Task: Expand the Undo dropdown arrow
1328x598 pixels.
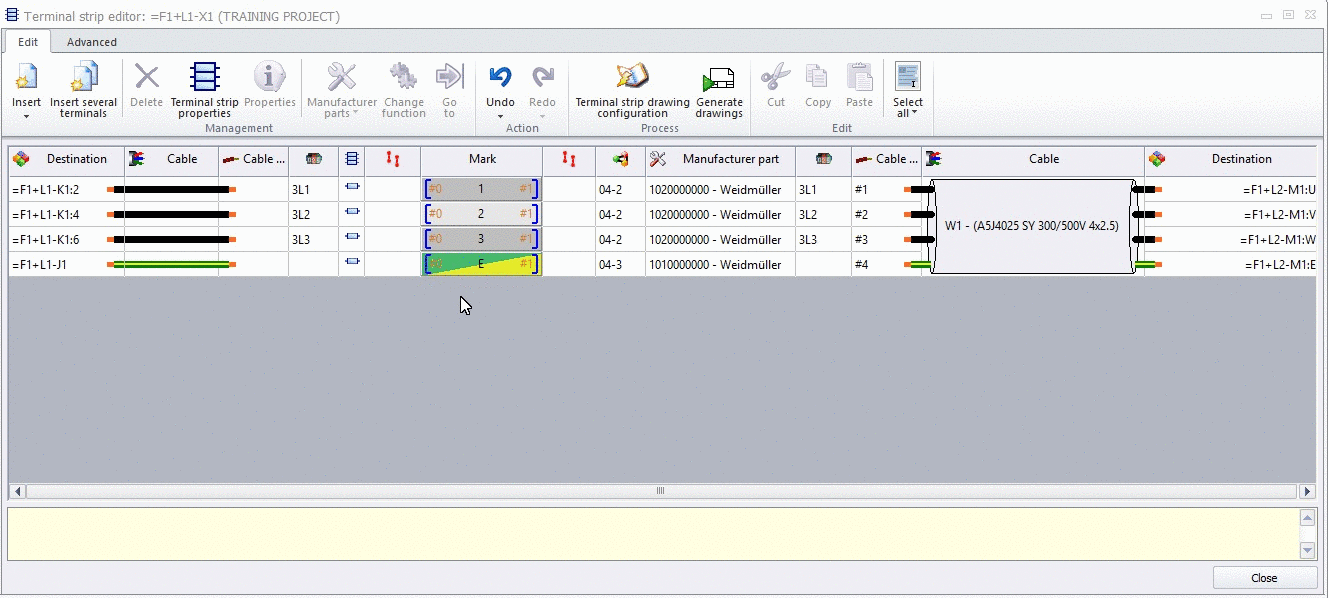Action: (x=500, y=116)
